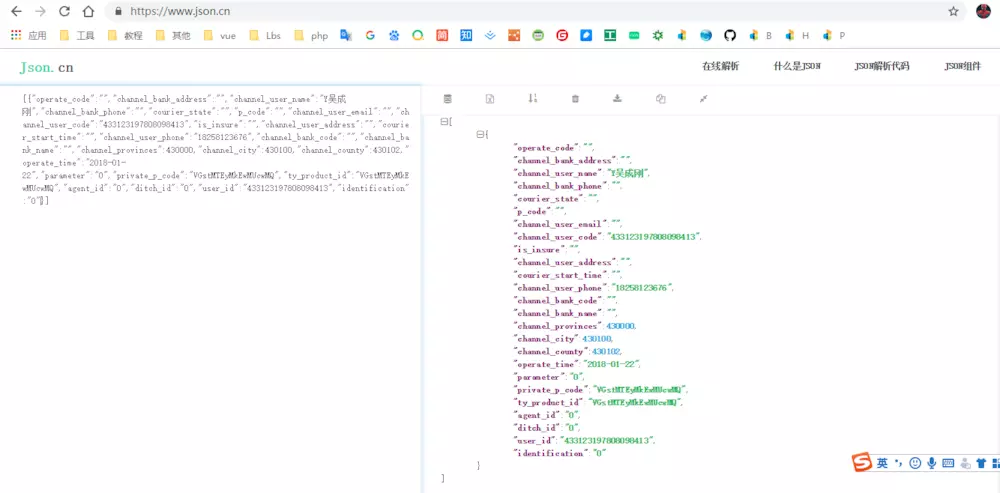
Task: Open the vue bookmark folder
Action: tap(220, 36)
